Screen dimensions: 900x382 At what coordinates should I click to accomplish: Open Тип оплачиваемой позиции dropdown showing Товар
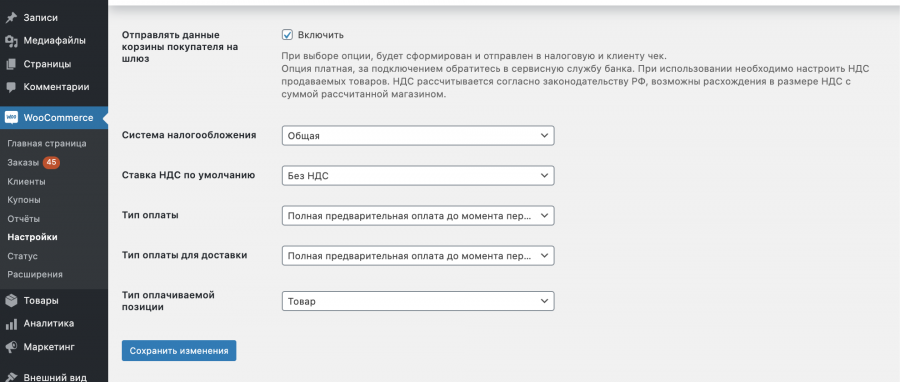click(418, 301)
